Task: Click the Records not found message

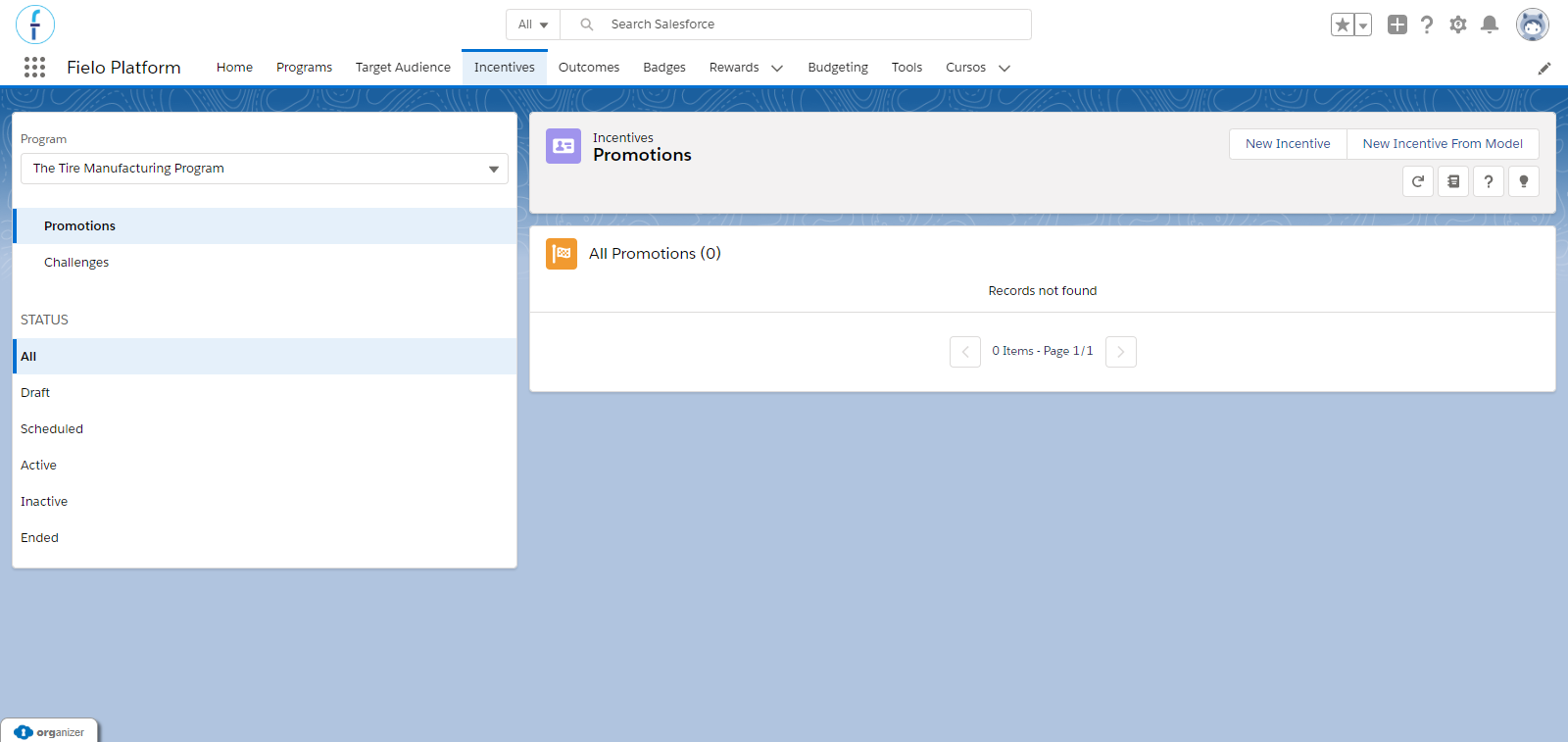Action: pos(1043,291)
